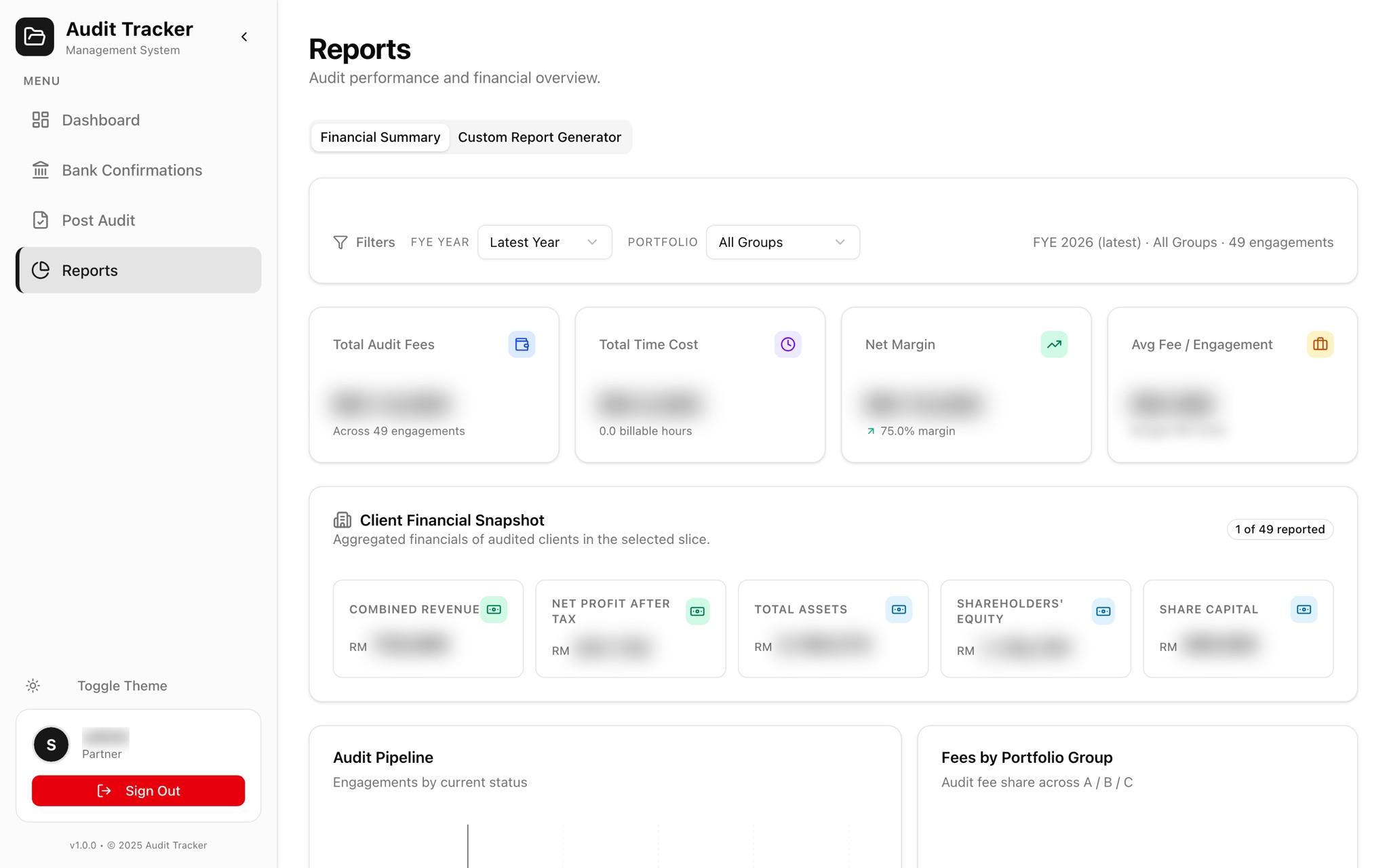
Task: Open Bank Confirmations page
Action: tap(138, 170)
